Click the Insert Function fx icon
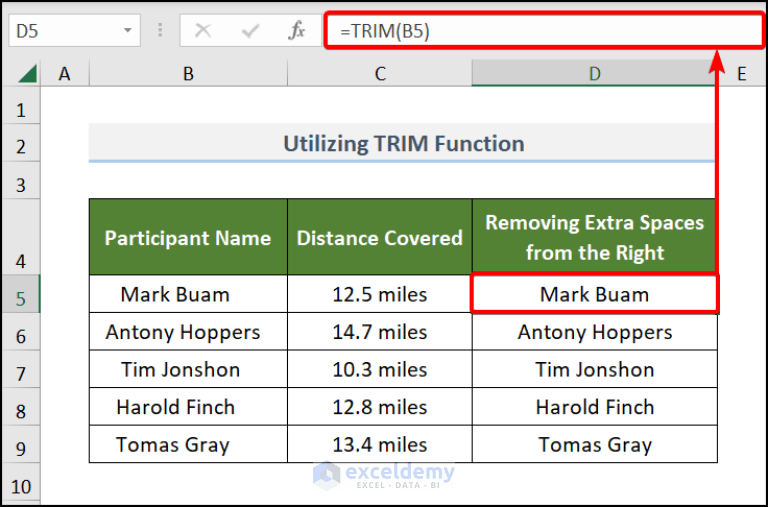This screenshot has height=507, width=768. (x=296, y=31)
